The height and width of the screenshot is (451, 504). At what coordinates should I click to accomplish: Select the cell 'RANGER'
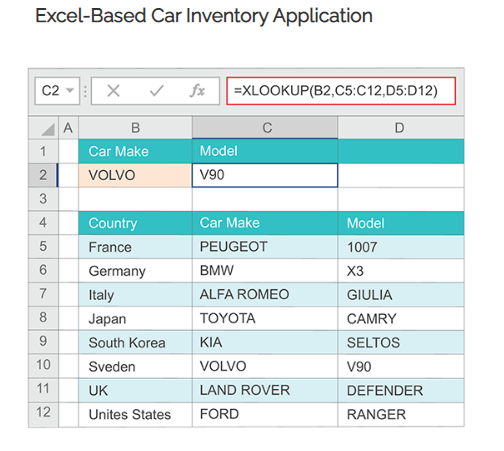tap(401, 414)
